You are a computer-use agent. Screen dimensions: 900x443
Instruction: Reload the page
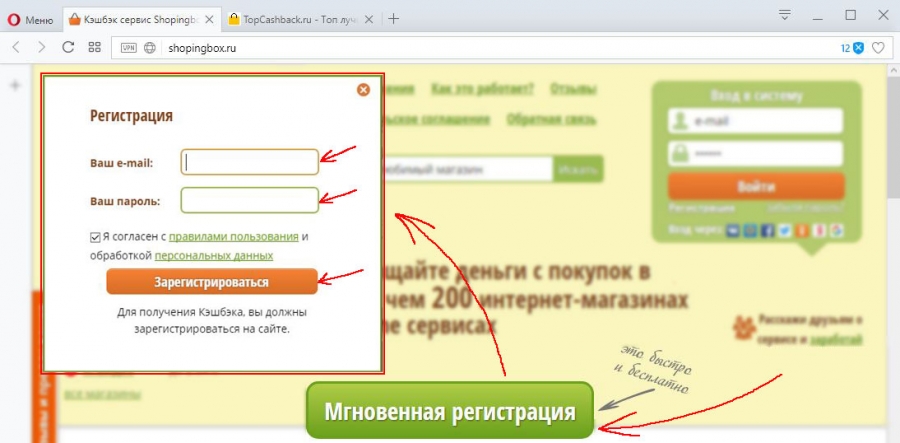(x=68, y=48)
